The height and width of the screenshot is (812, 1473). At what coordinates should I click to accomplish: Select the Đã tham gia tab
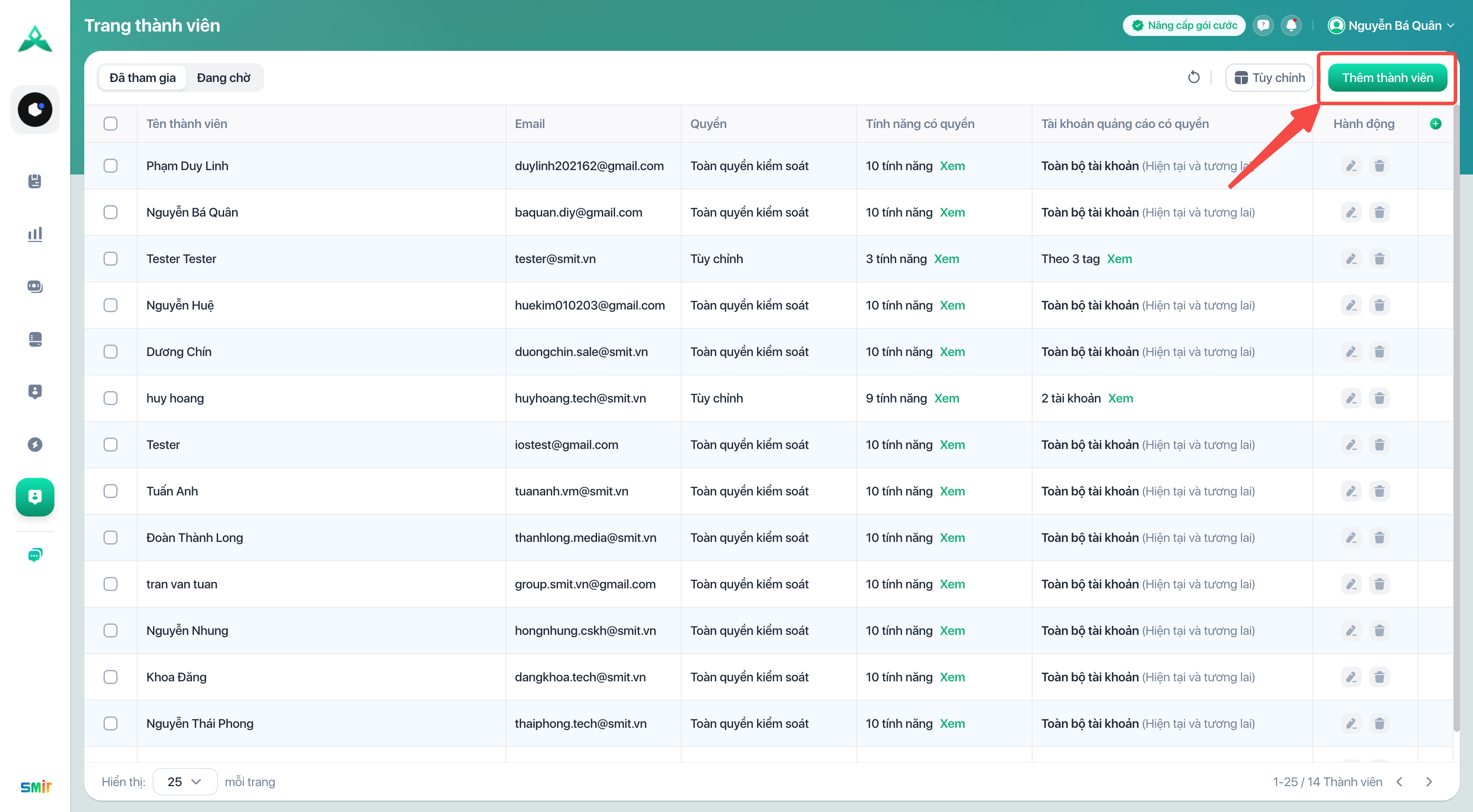pyautogui.click(x=143, y=78)
